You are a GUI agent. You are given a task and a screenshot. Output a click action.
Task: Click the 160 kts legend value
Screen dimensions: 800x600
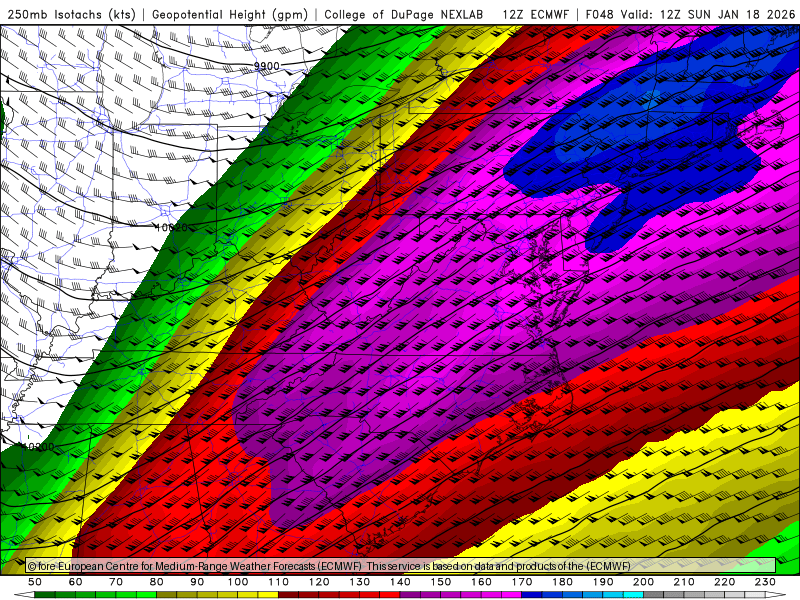481,582
